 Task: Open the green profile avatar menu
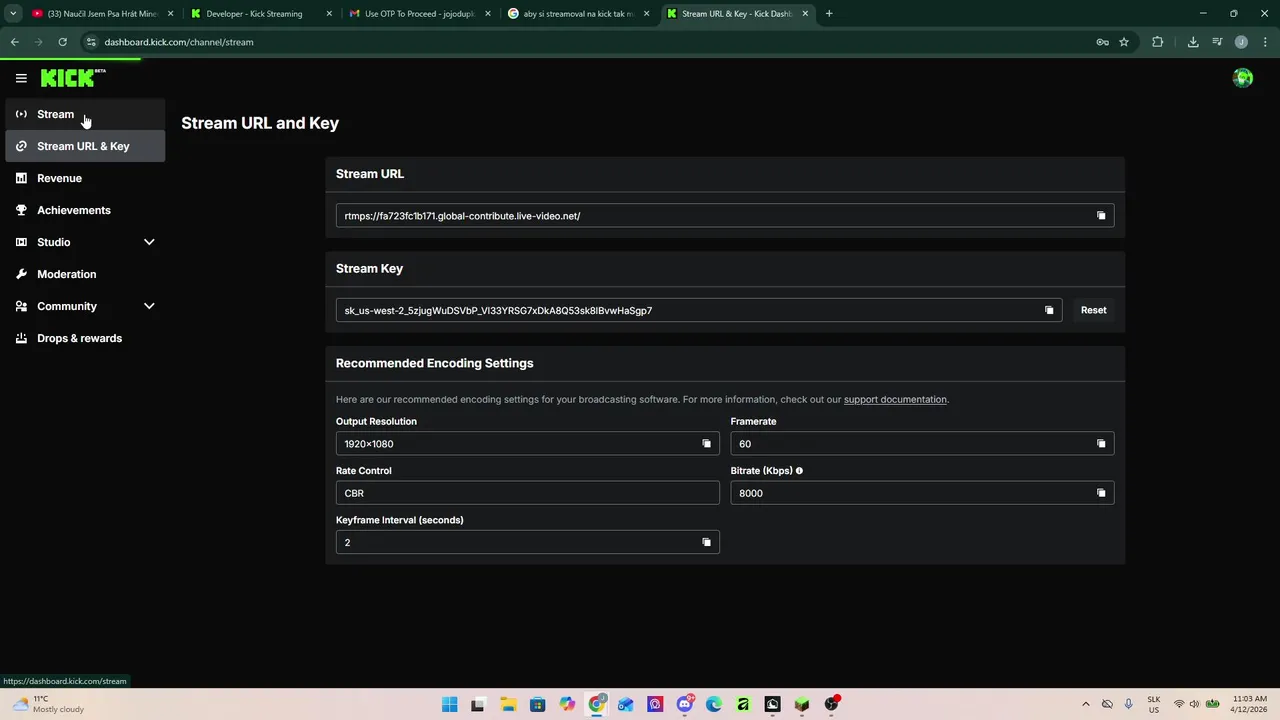click(x=1243, y=78)
